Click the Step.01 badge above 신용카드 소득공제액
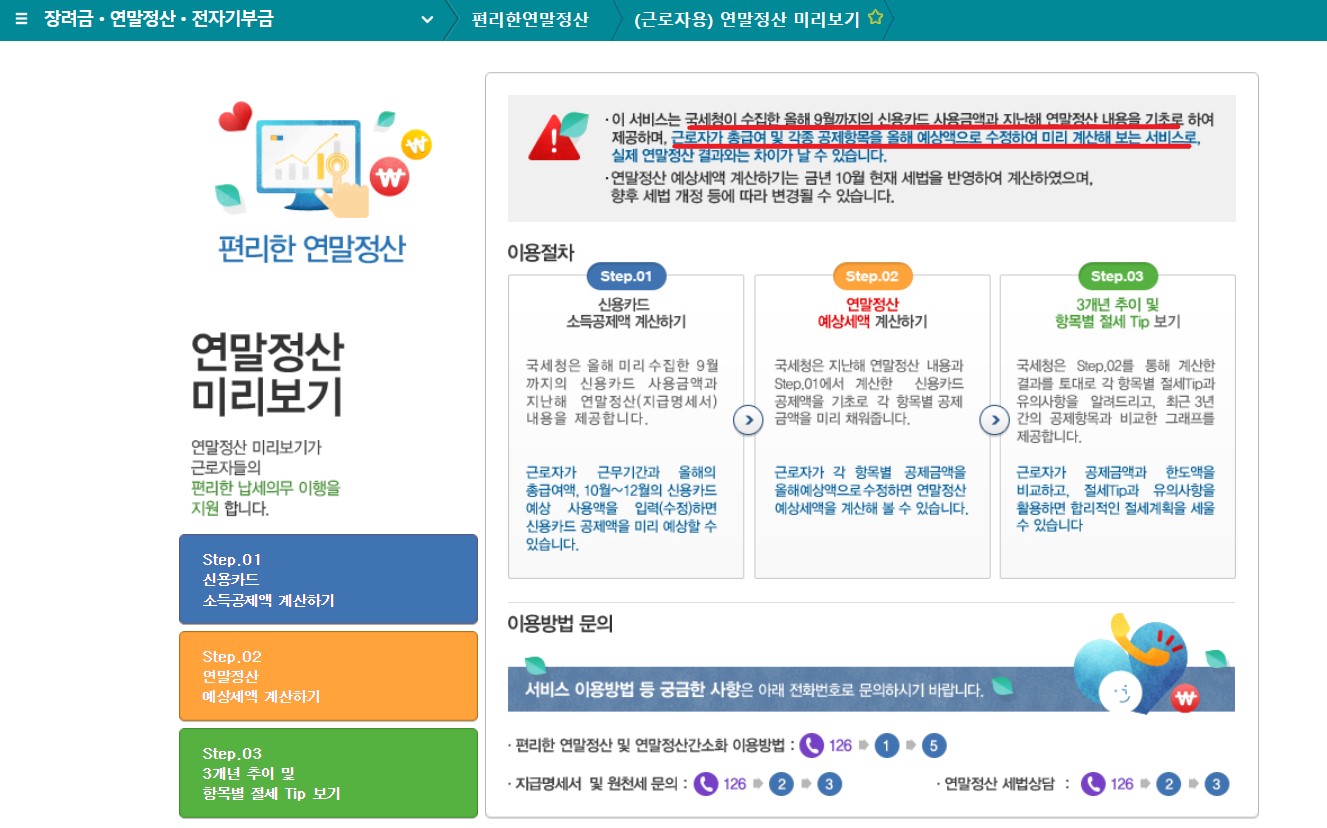 point(627,276)
